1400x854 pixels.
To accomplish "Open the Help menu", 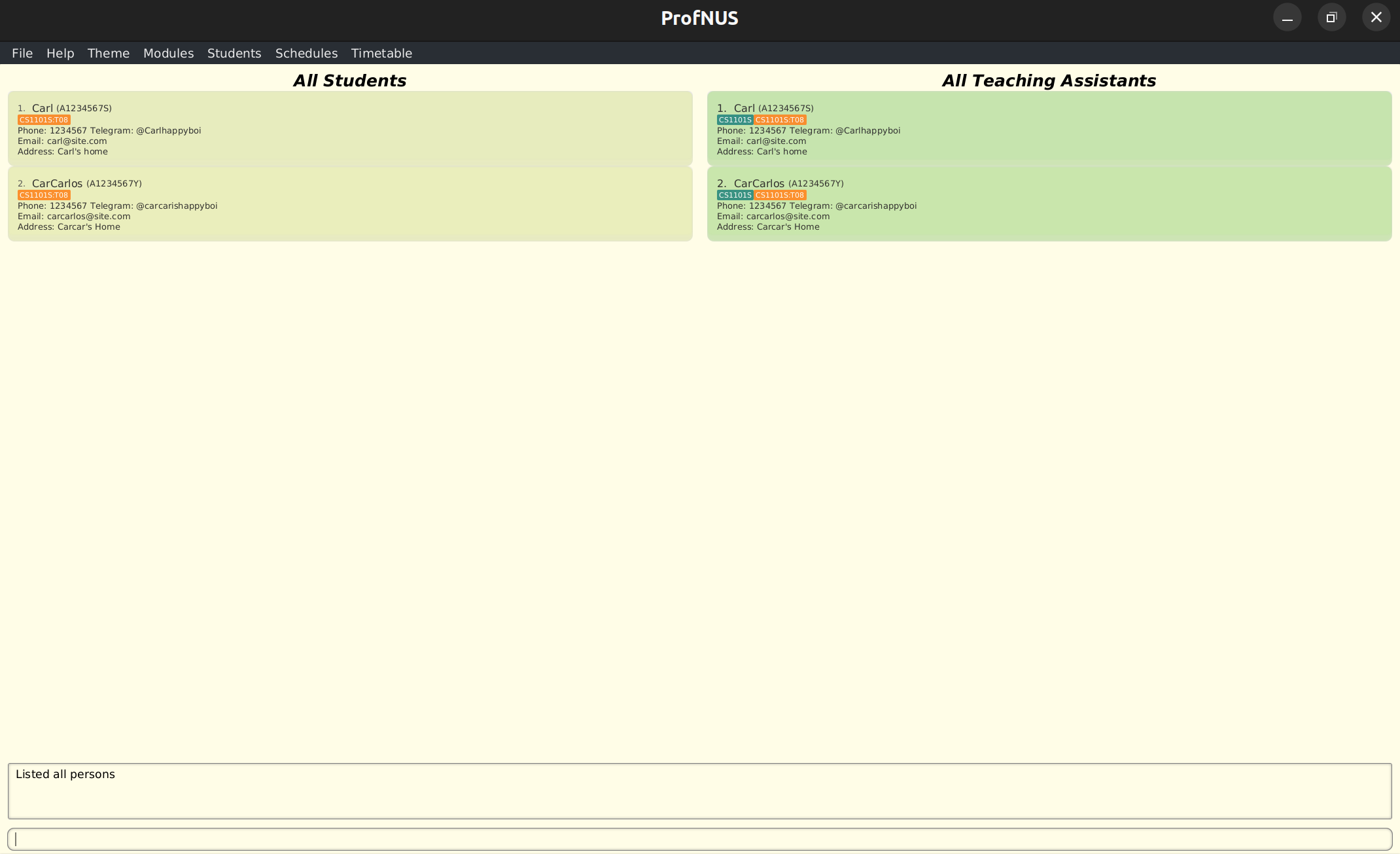I will click(60, 53).
